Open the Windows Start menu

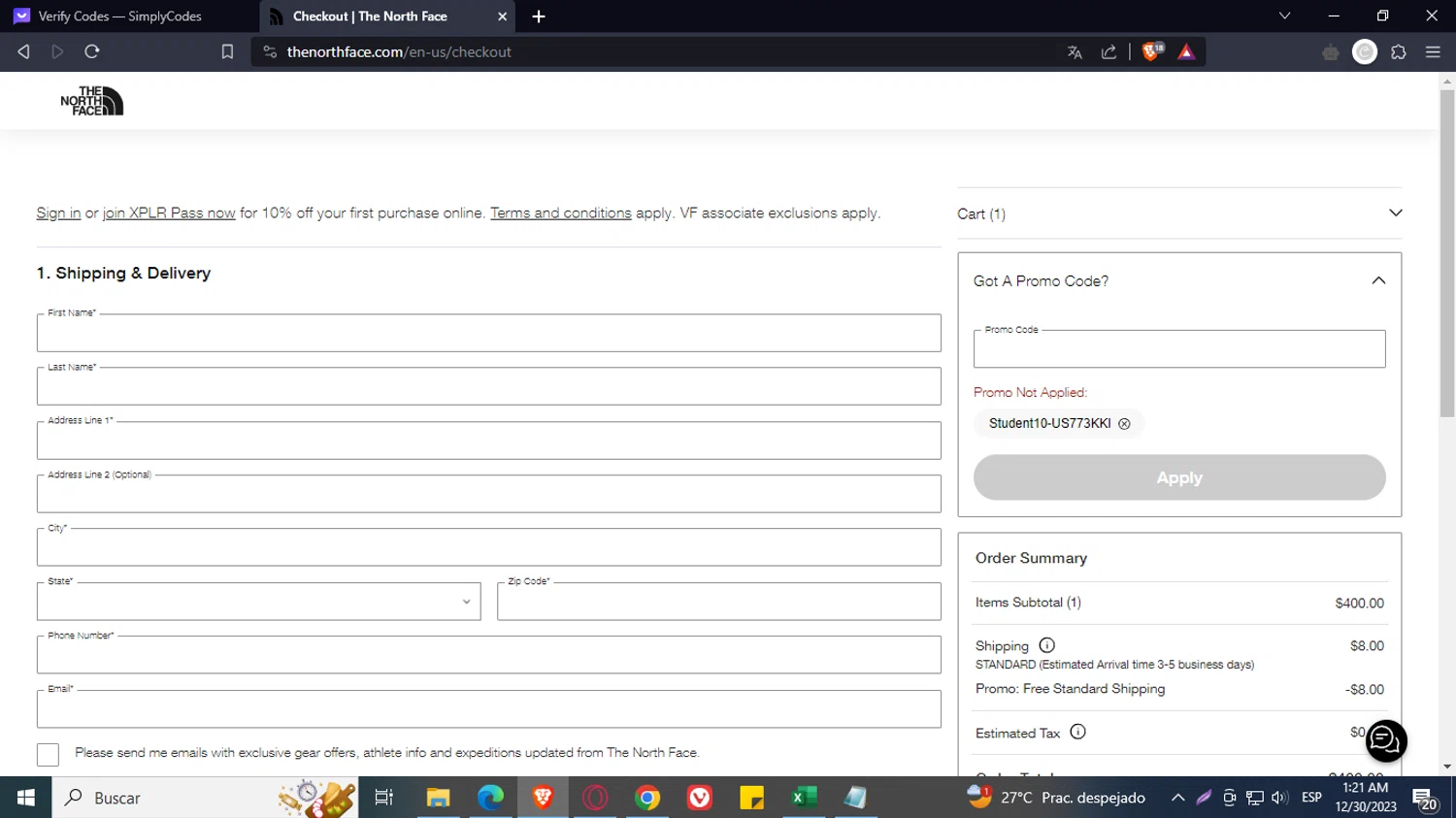coord(26,798)
